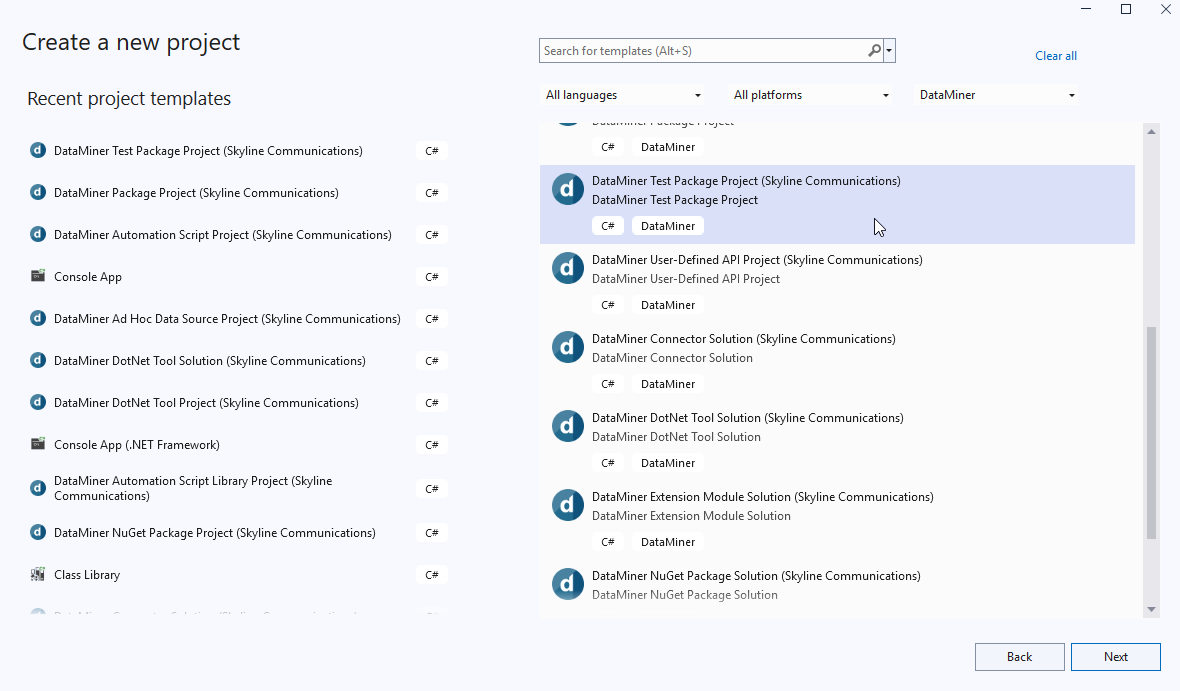Click the DataMiner Connector Solution circle icon
The width and height of the screenshot is (1180, 691).
click(567, 347)
